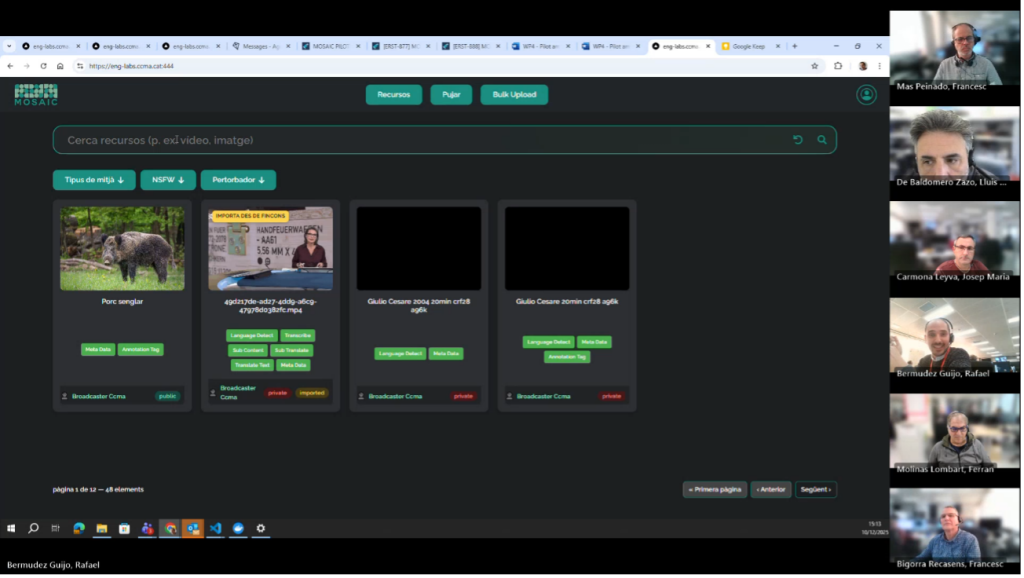Click the MOSAIC logo
This screenshot has height=578, width=1024.
pyautogui.click(x=36, y=95)
